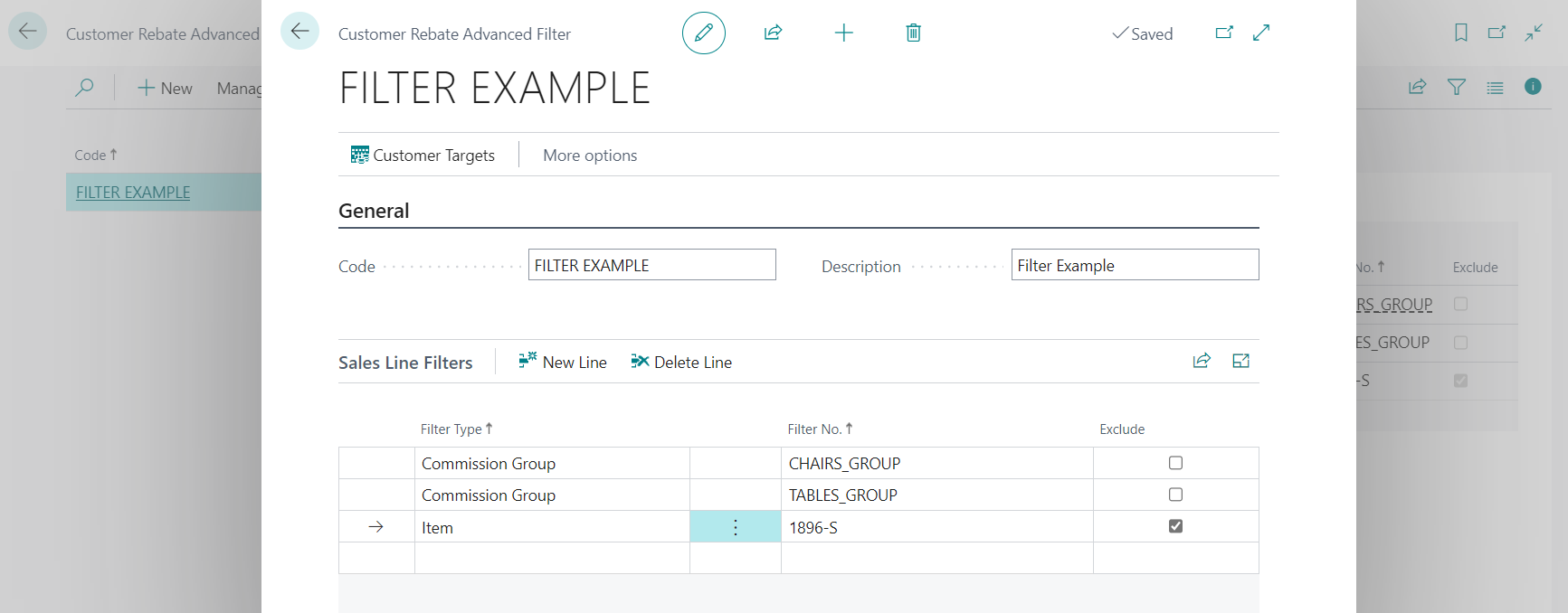Open the Customer Targets action

(423, 156)
